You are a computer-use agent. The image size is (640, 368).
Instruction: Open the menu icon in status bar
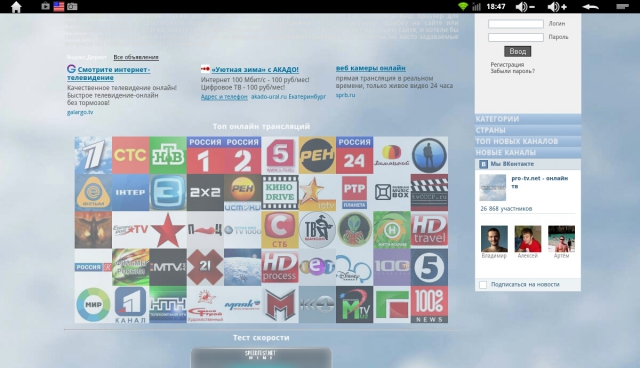point(622,7)
